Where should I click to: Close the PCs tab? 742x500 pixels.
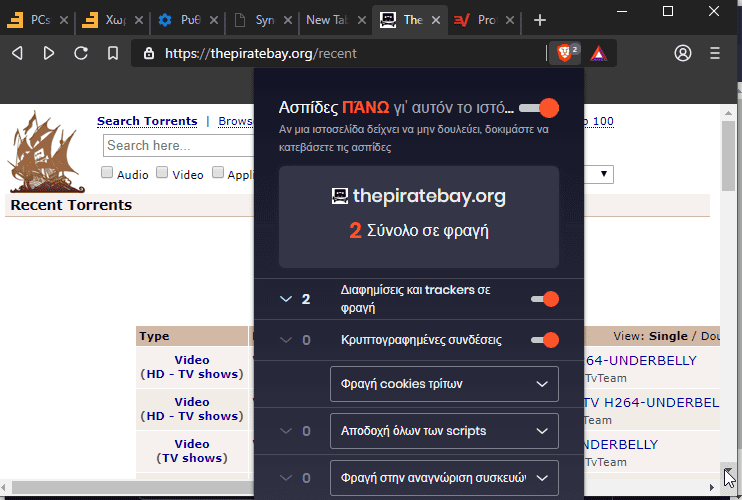[x=64, y=20]
